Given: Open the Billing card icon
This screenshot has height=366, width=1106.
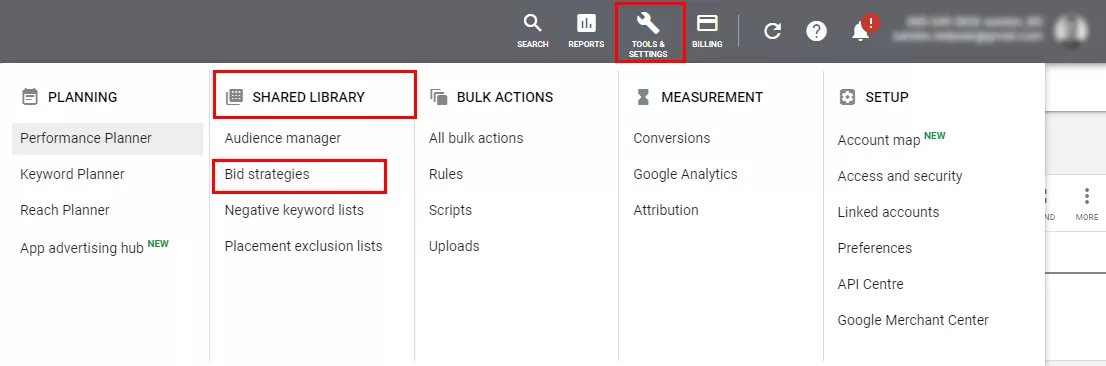Looking at the screenshot, I should point(707,24).
